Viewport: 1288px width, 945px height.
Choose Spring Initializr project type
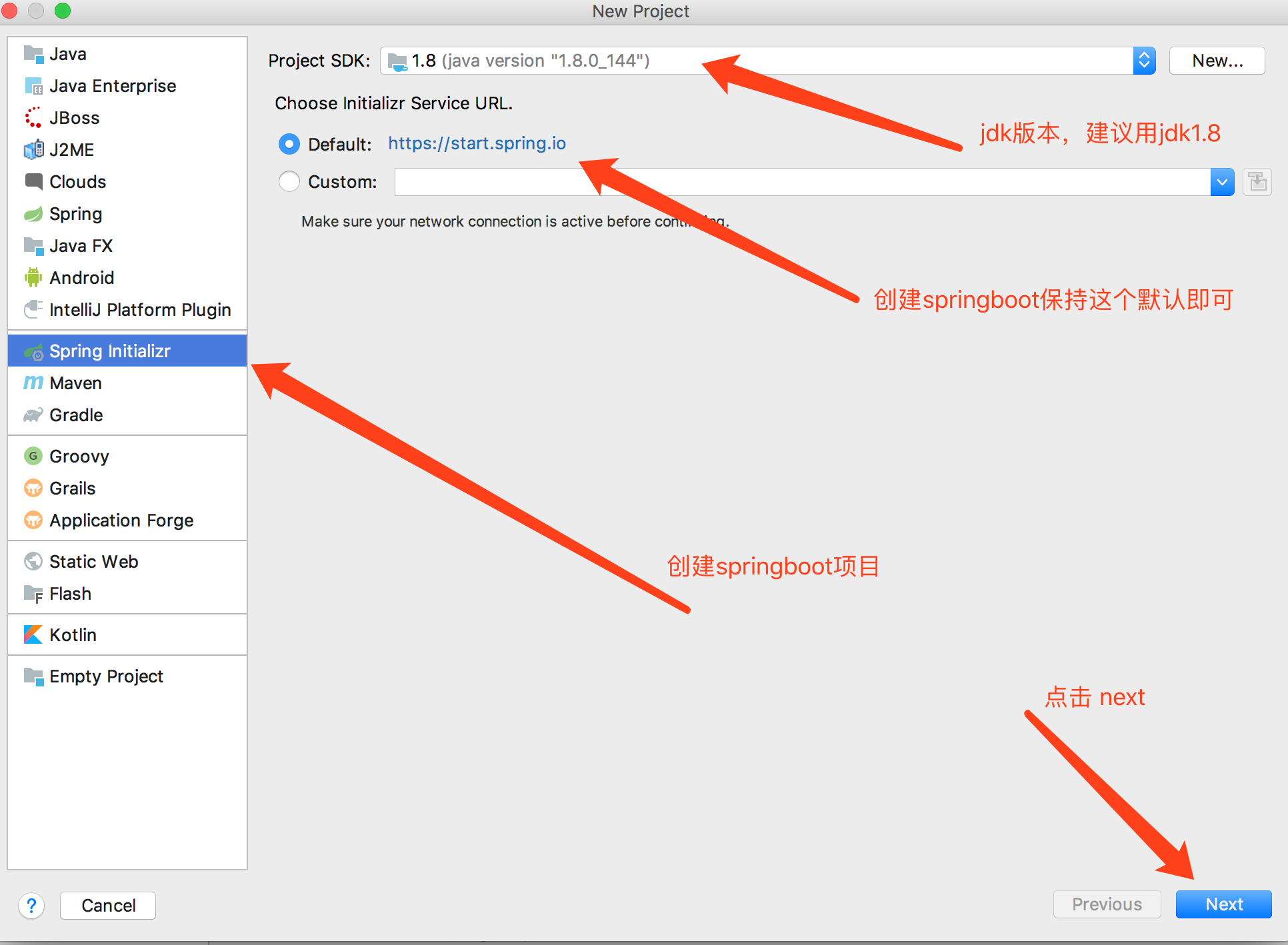[110, 351]
